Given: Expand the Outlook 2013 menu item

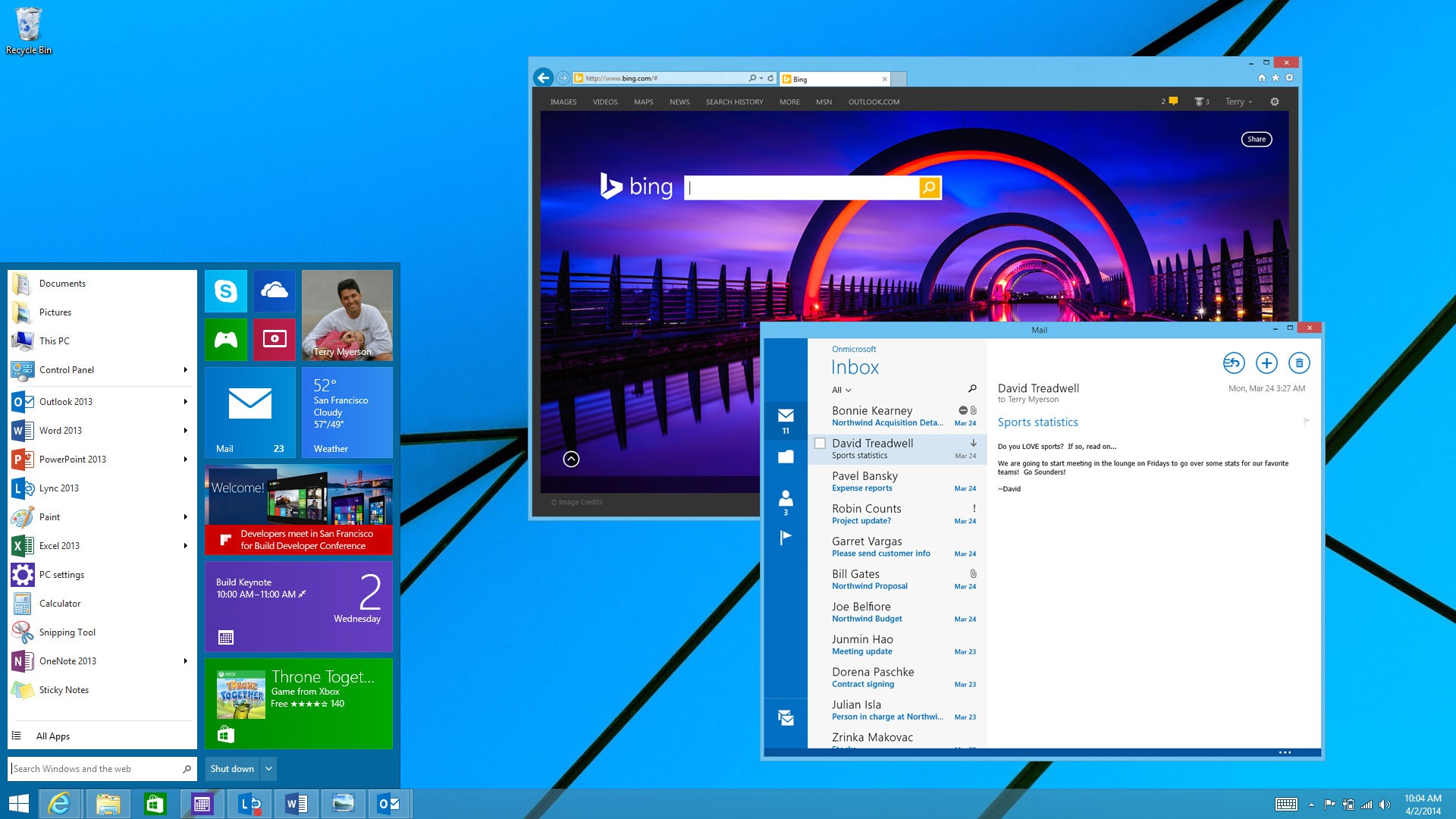Looking at the screenshot, I should [183, 401].
